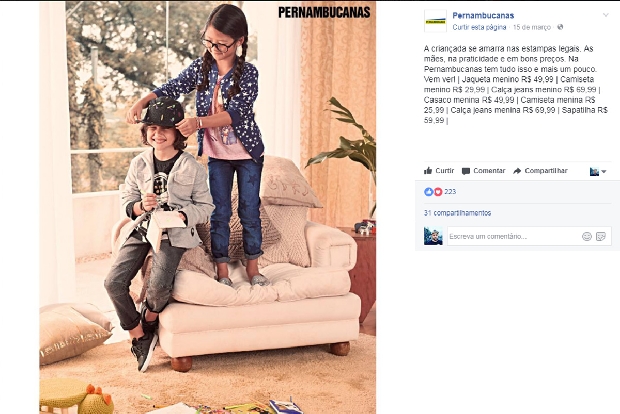View the 31 compartilhamentos list

(x=457, y=213)
